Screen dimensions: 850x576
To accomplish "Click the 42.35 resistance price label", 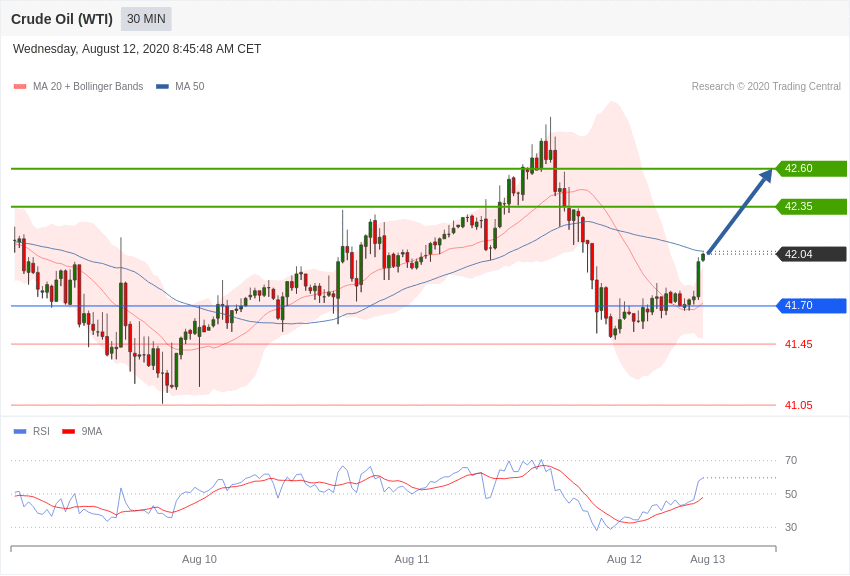I will click(812, 206).
